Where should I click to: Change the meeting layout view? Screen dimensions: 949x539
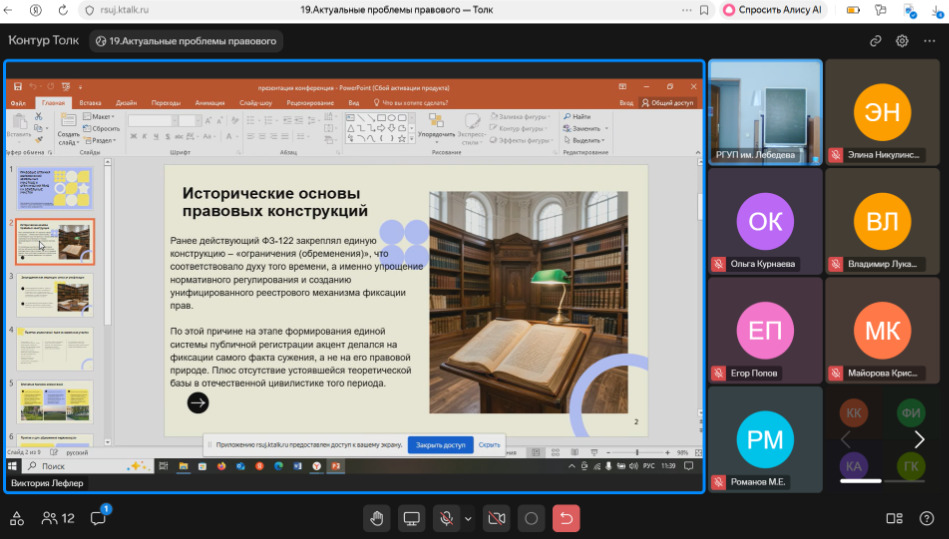point(894,518)
